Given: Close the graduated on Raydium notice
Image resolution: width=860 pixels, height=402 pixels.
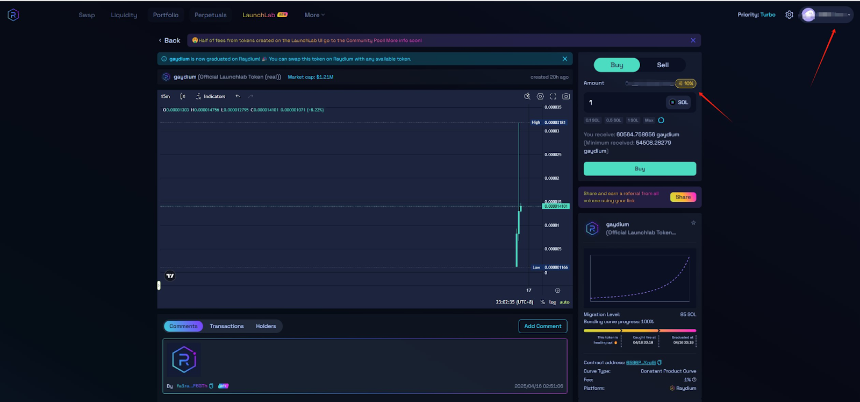Looking at the screenshot, I should point(565,59).
